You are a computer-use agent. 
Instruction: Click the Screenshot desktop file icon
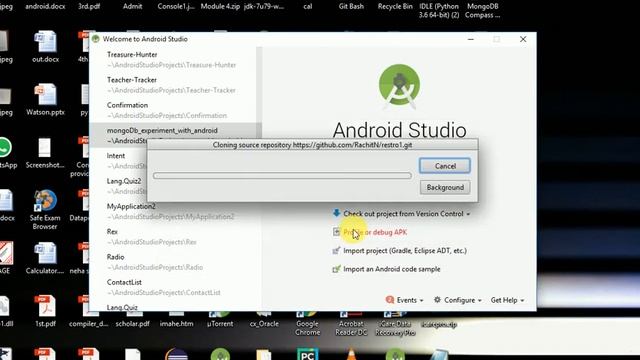tap(45, 148)
